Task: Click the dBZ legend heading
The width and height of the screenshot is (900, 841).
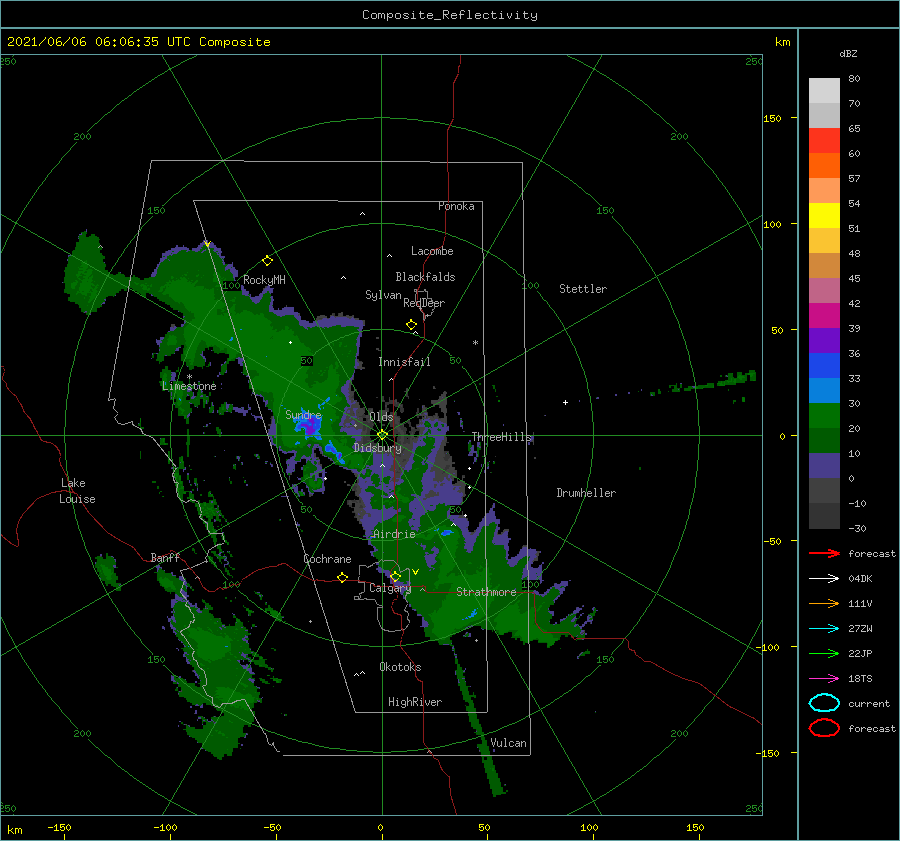Action: pos(848,53)
